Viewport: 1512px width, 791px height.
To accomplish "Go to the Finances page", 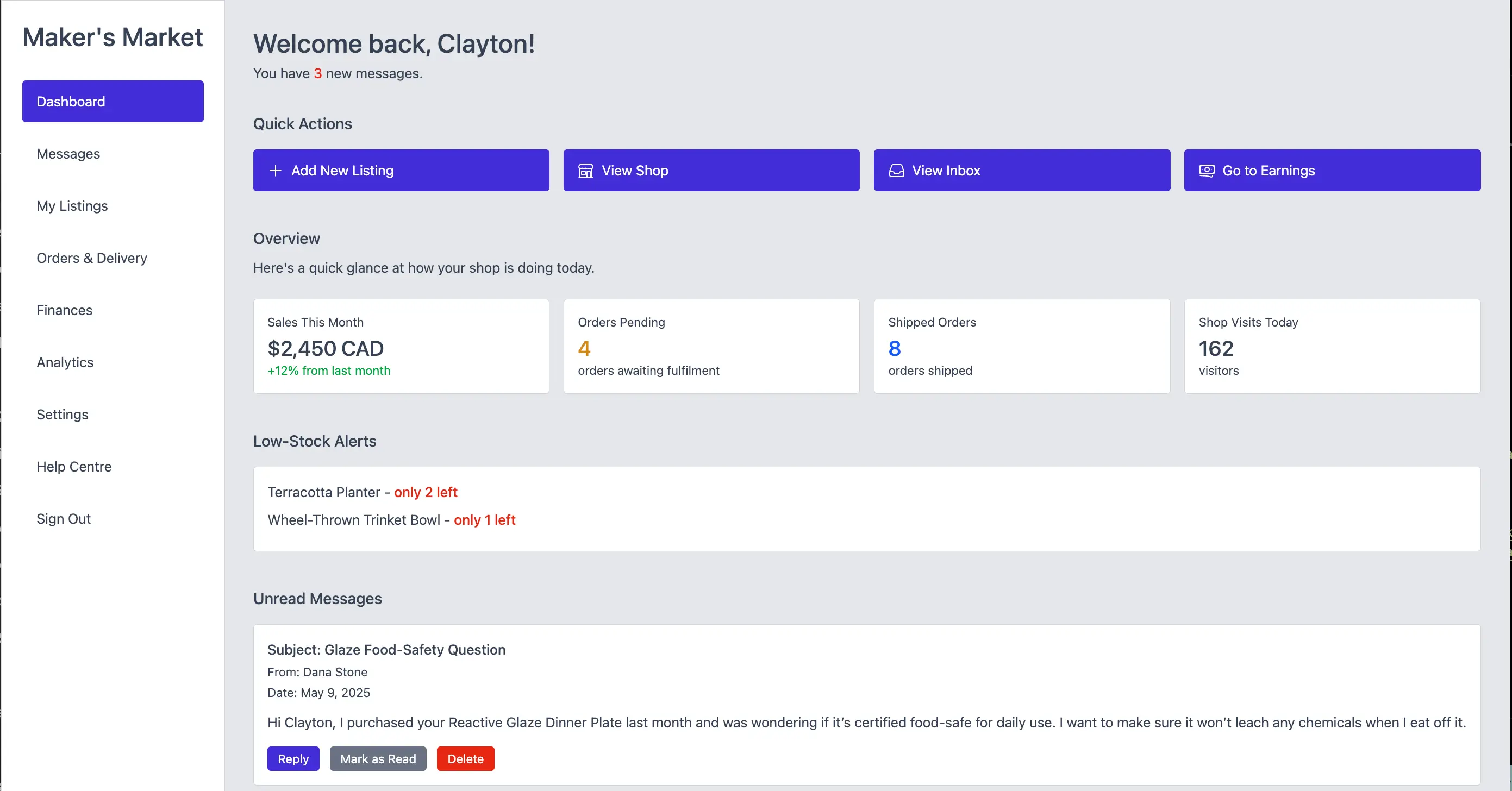I will 64,310.
